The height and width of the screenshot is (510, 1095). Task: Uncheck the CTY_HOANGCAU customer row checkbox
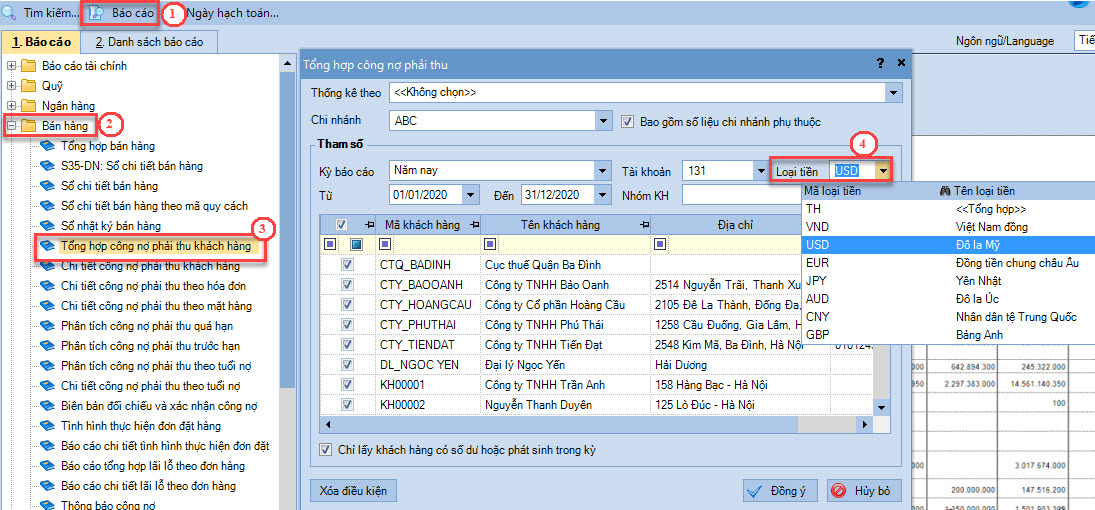click(x=347, y=305)
